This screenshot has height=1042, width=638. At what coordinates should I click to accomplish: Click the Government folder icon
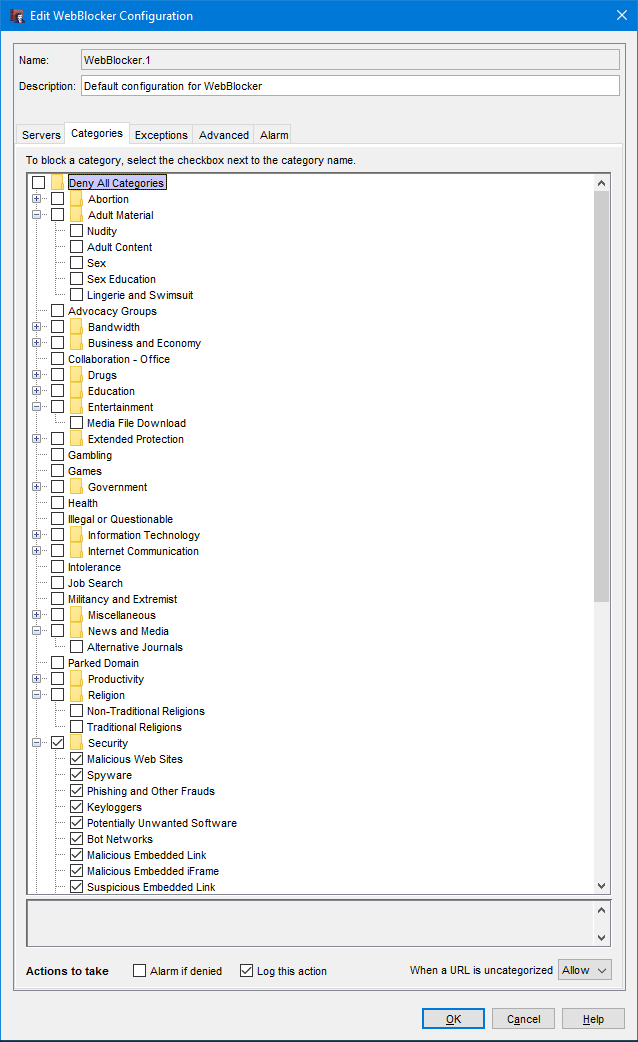point(76,487)
